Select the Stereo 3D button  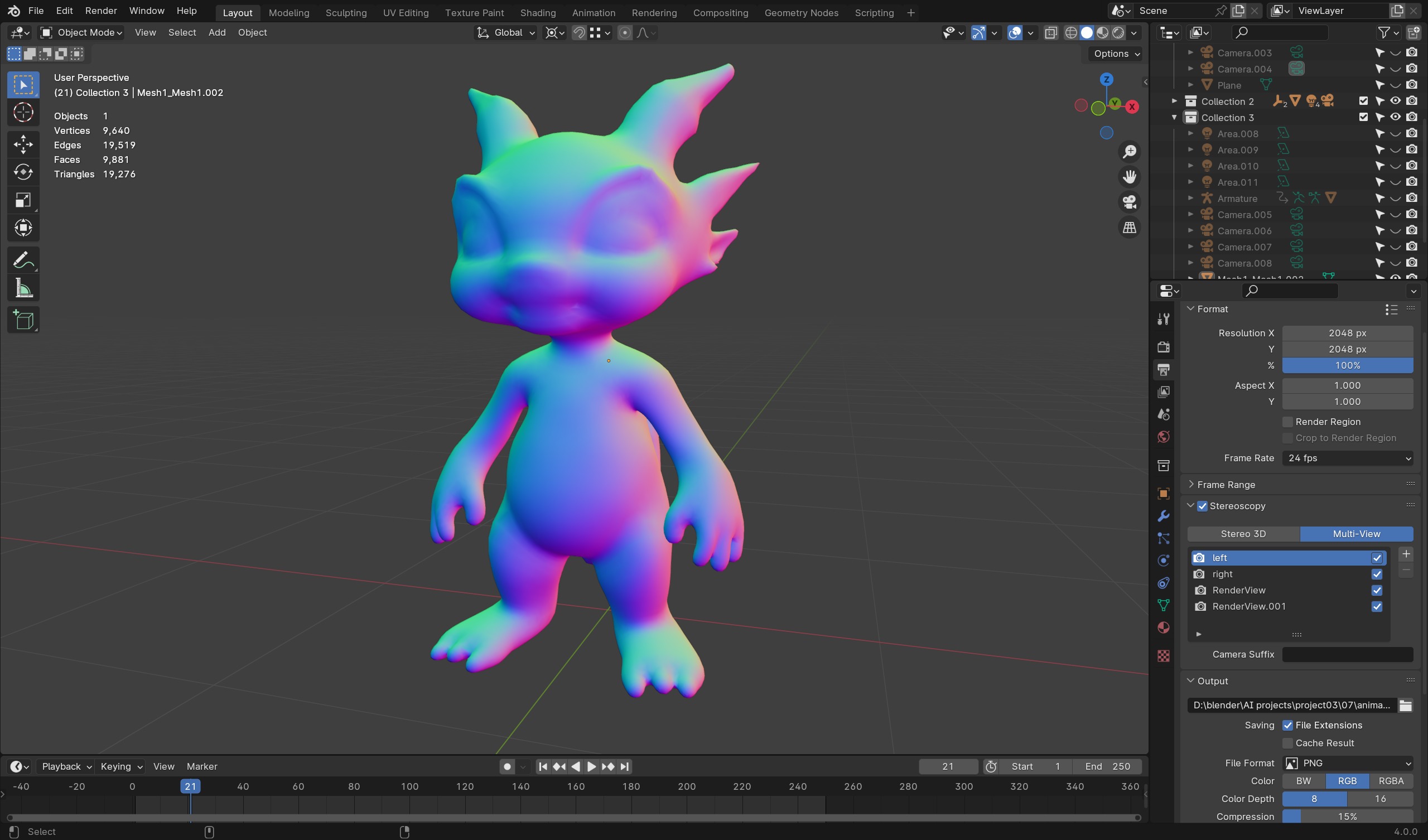point(1243,534)
